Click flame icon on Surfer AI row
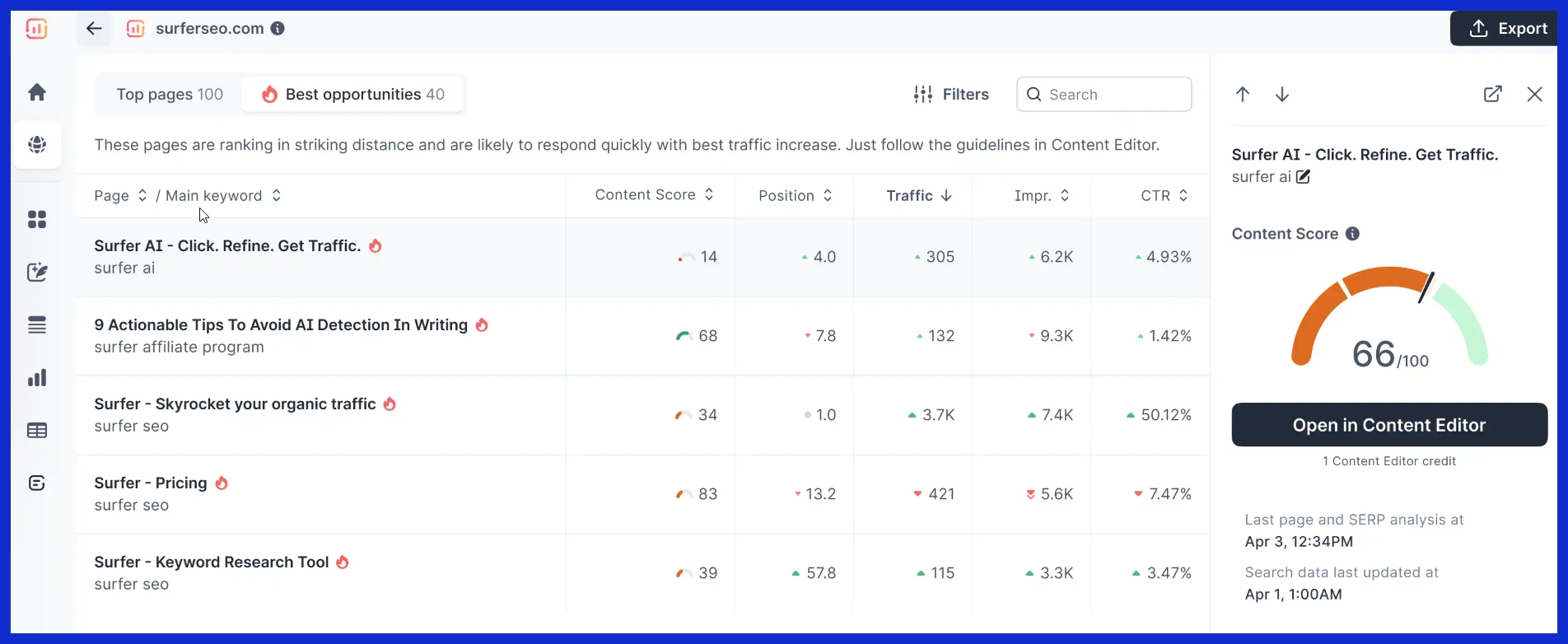The width and height of the screenshot is (1568, 644). pyautogui.click(x=376, y=245)
